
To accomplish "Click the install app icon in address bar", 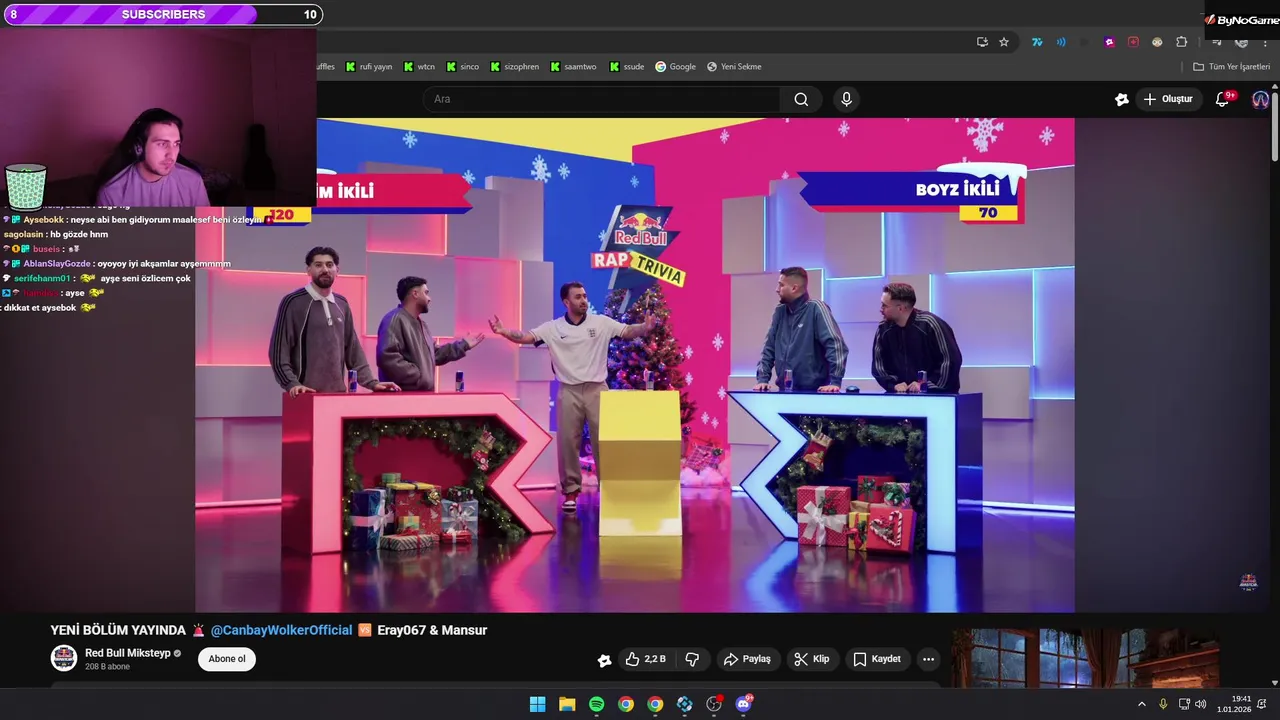I will coord(982,42).
